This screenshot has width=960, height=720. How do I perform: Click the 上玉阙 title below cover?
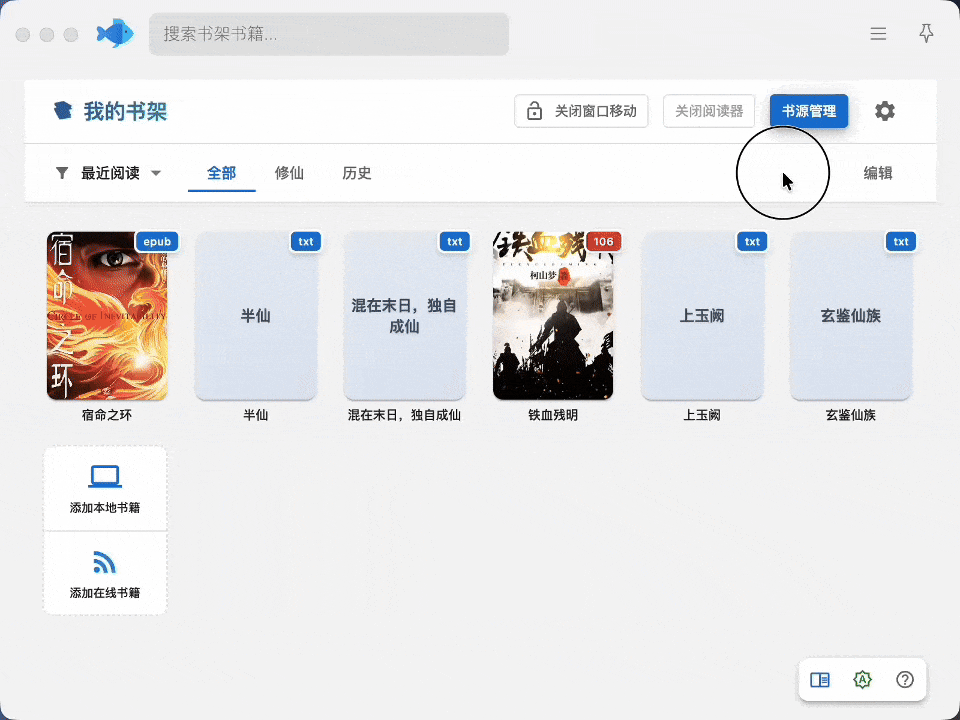[702, 415]
